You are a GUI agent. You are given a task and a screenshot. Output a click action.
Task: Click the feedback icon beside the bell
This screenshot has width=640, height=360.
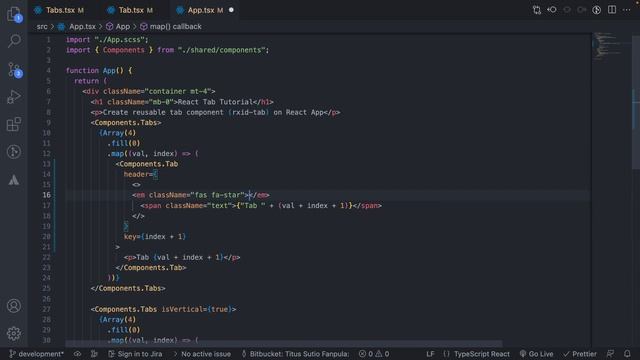(611, 354)
